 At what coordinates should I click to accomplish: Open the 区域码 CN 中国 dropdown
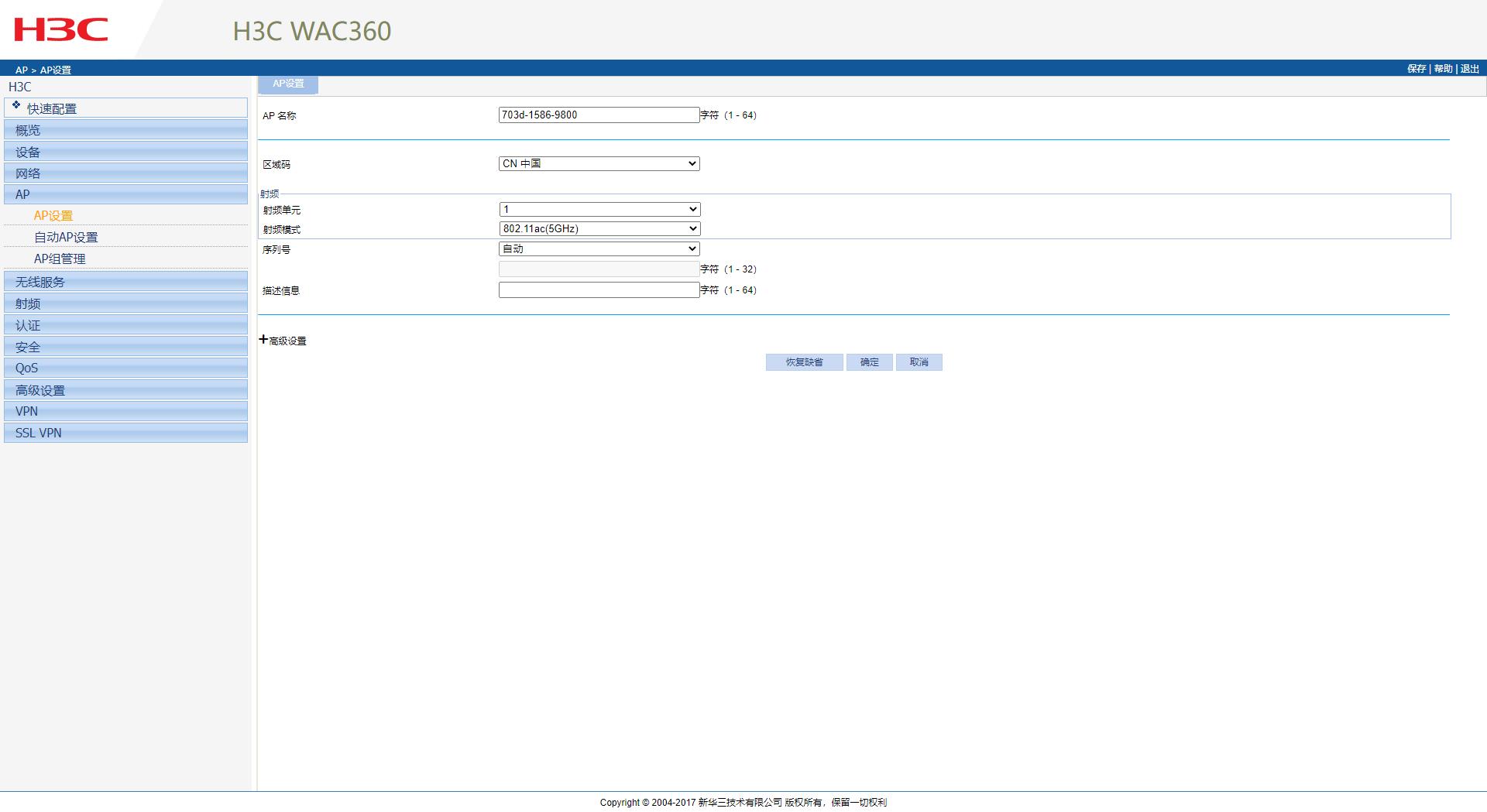[599, 163]
